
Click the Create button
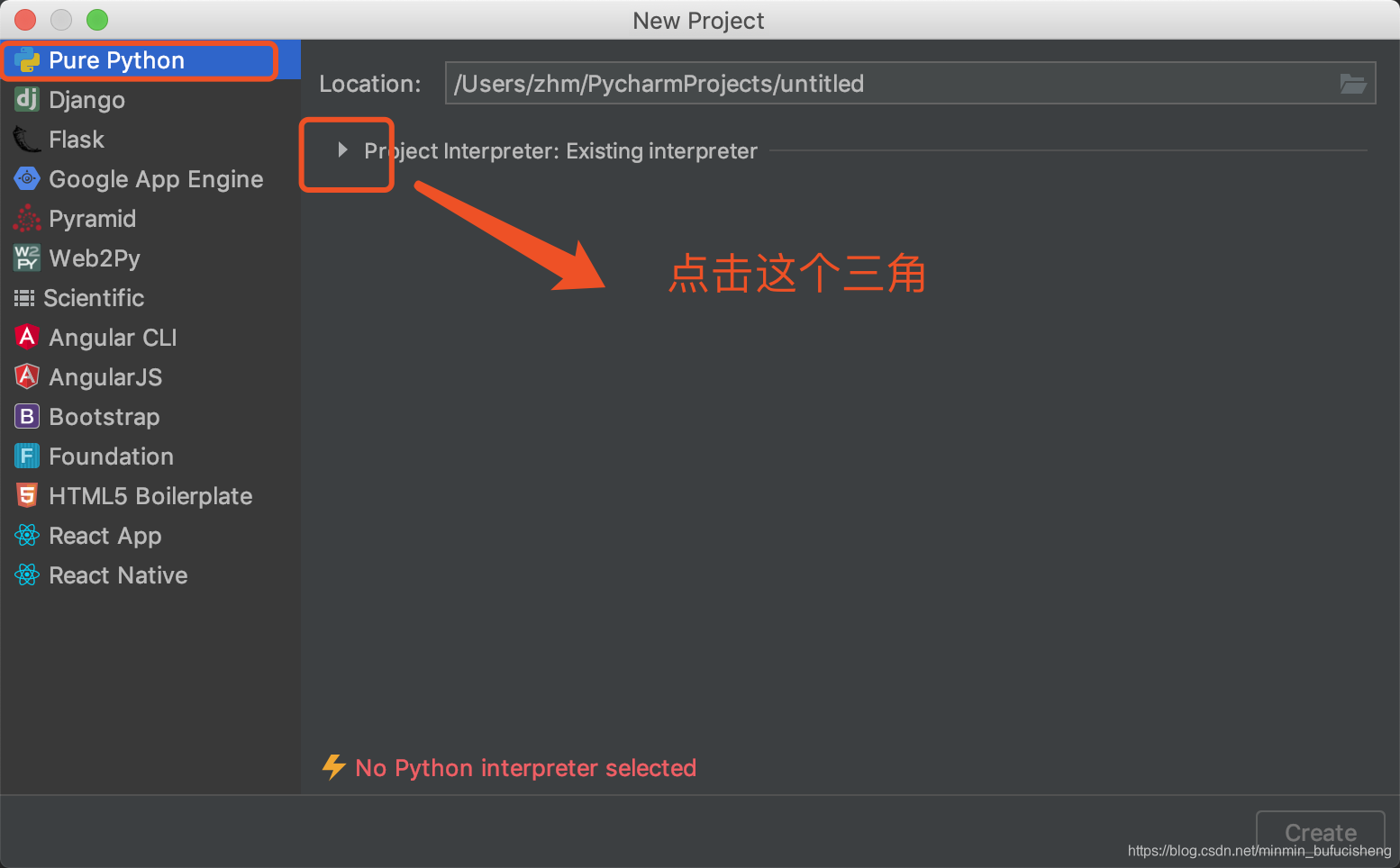coord(1320,832)
